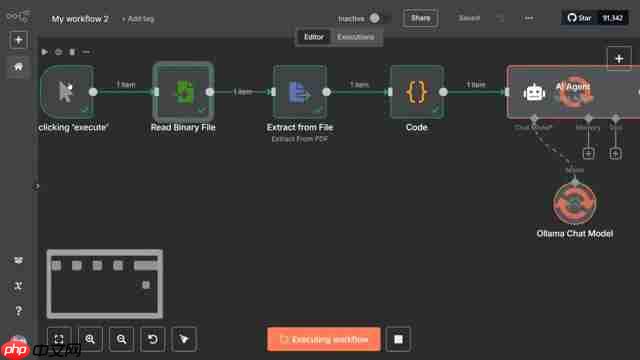Viewport: 640px width, 360px height.
Task: Delete selected node with trash icon
Action: tap(72, 52)
